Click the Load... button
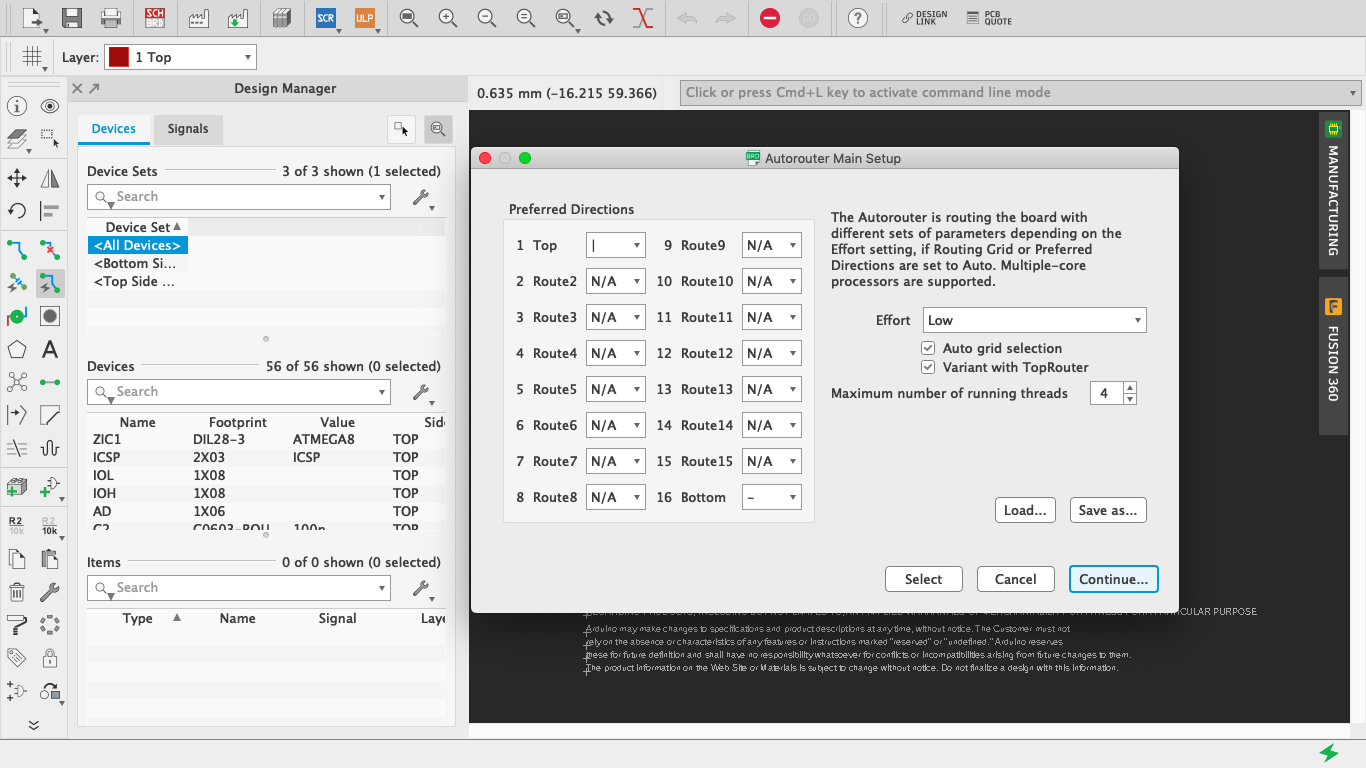 (1025, 510)
